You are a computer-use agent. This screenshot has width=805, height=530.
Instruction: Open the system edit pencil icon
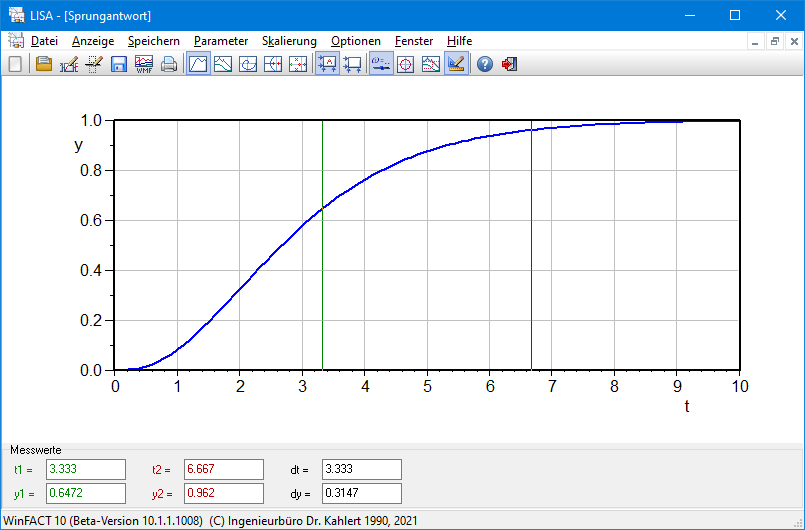(69, 64)
